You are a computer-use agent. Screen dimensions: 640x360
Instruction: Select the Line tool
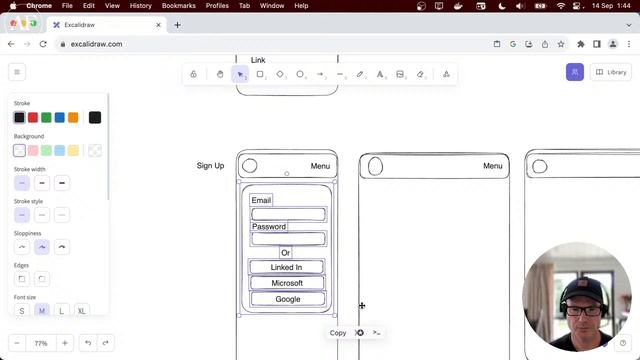(340, 74)
